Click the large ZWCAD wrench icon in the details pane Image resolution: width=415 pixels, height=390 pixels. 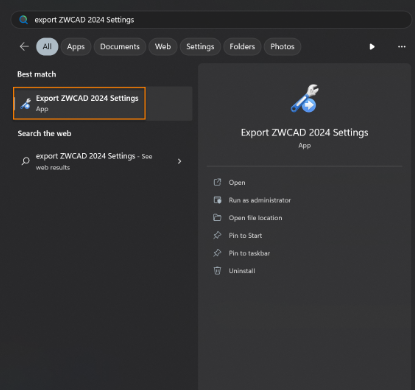305,98
